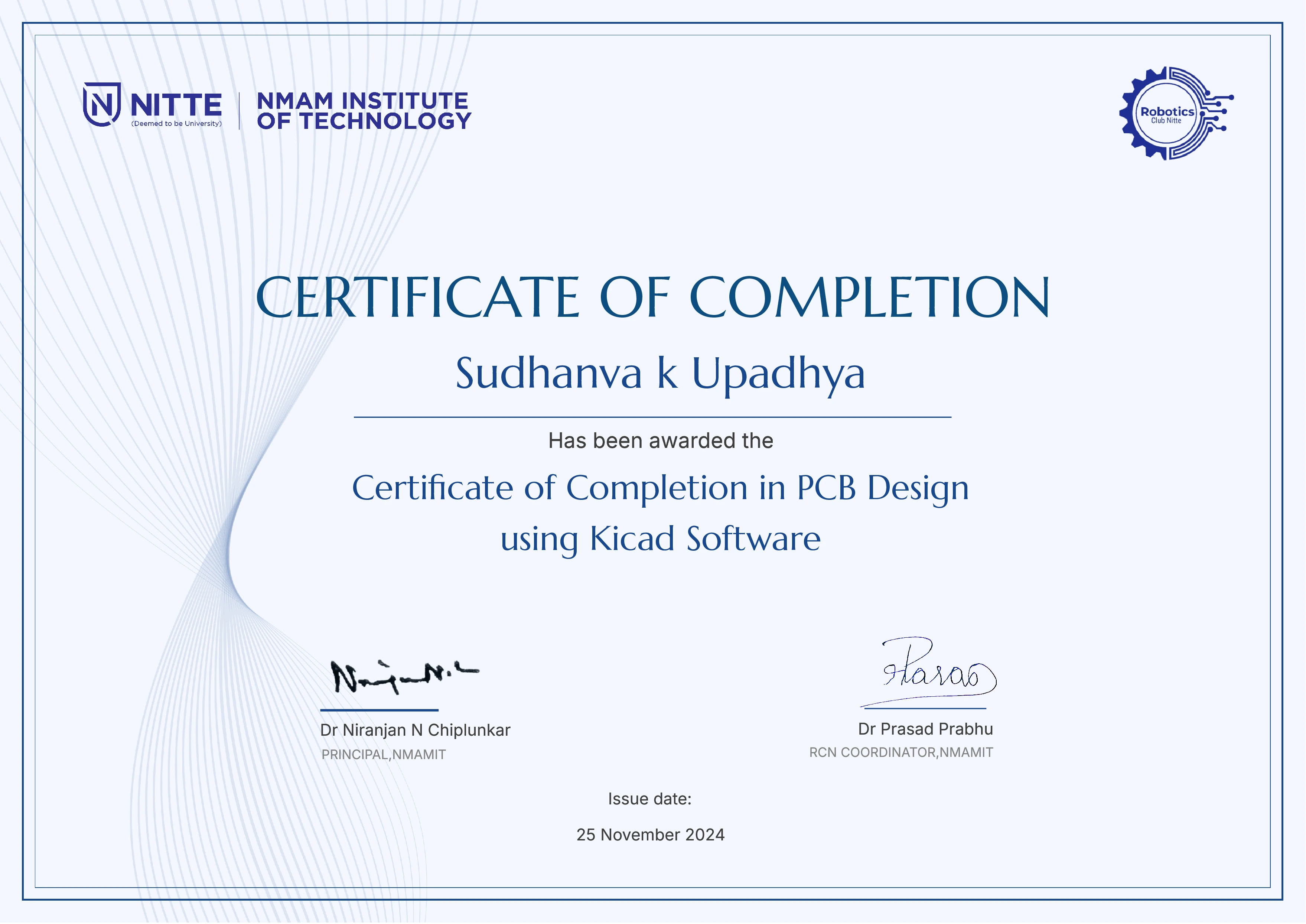Click the Niranjan handwritten signature
The image size is (1306, 924).
[x=405, y=677]
